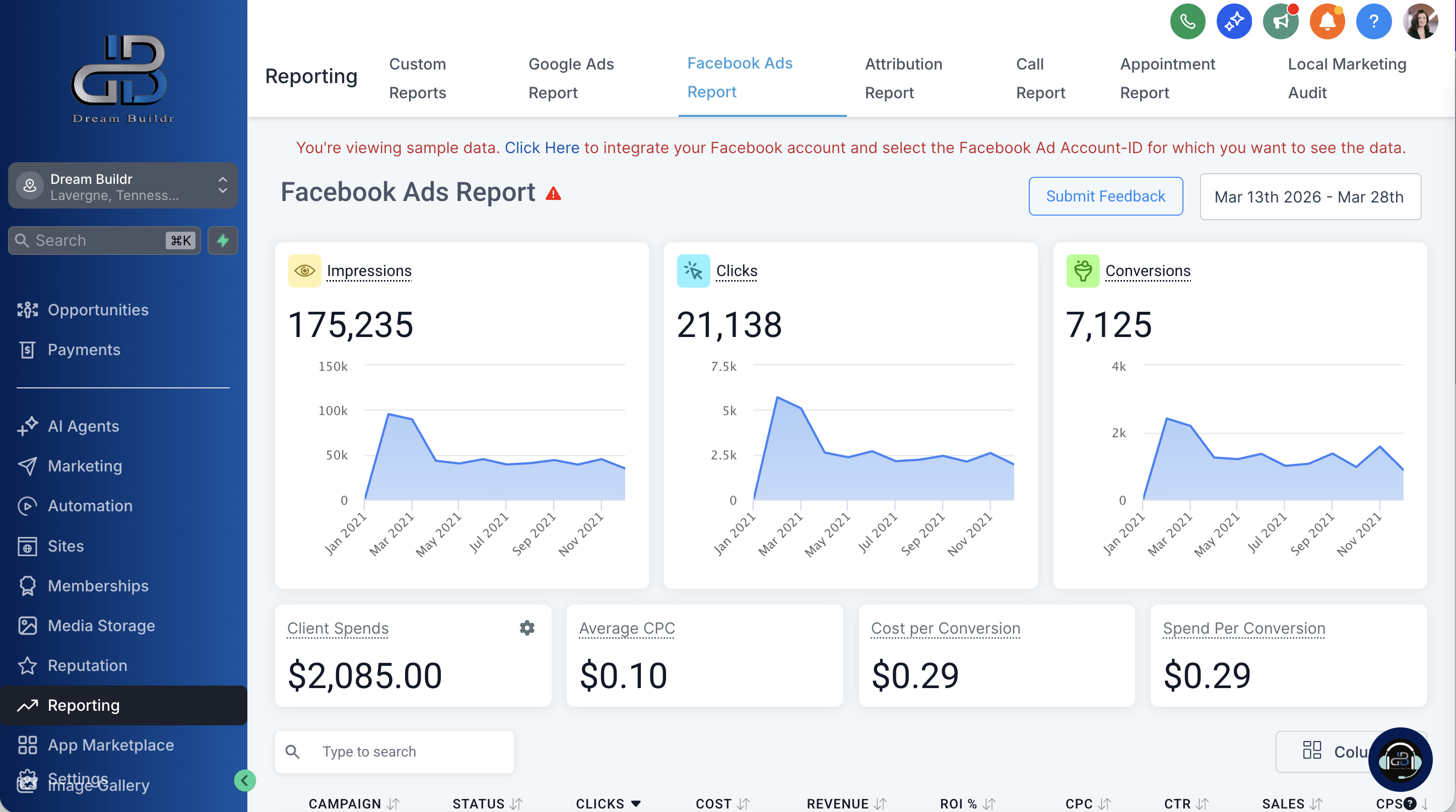The height and width of the screenshot is (812, 1456).
Task: Switch to the Google Ads Report tab
Action: [x=571, y=78]
